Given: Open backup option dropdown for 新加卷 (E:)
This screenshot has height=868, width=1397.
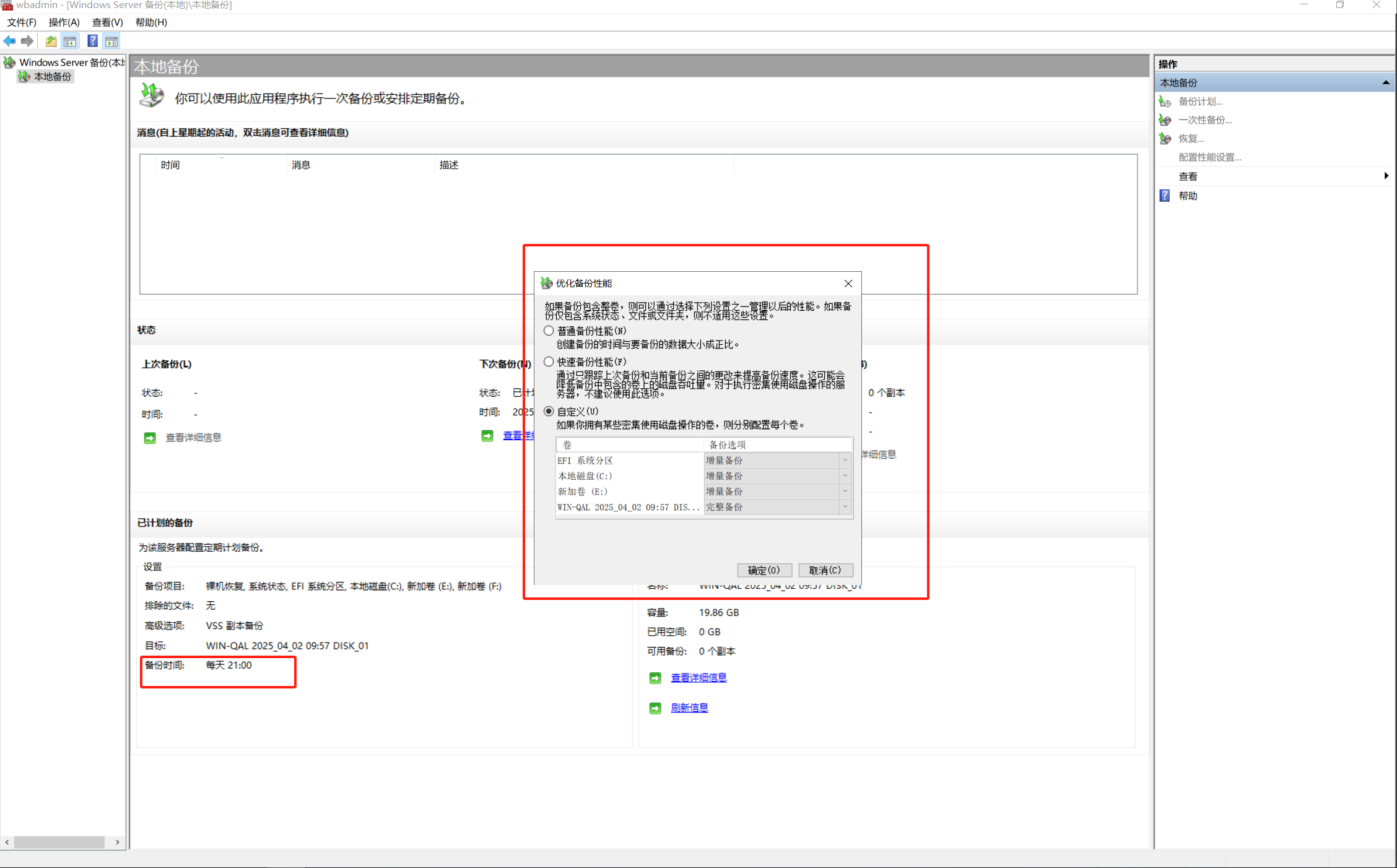Looking at the screenshot, I should click(x=845, y=491).
